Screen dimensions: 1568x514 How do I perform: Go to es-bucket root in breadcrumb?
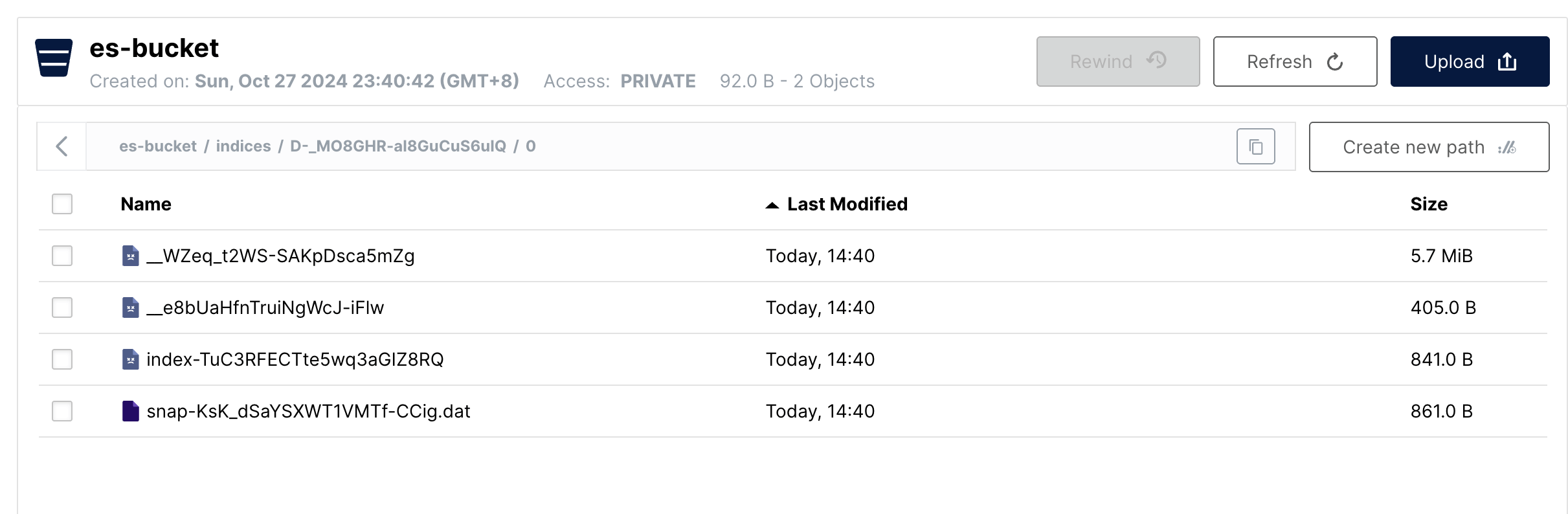tap(157, 146)
